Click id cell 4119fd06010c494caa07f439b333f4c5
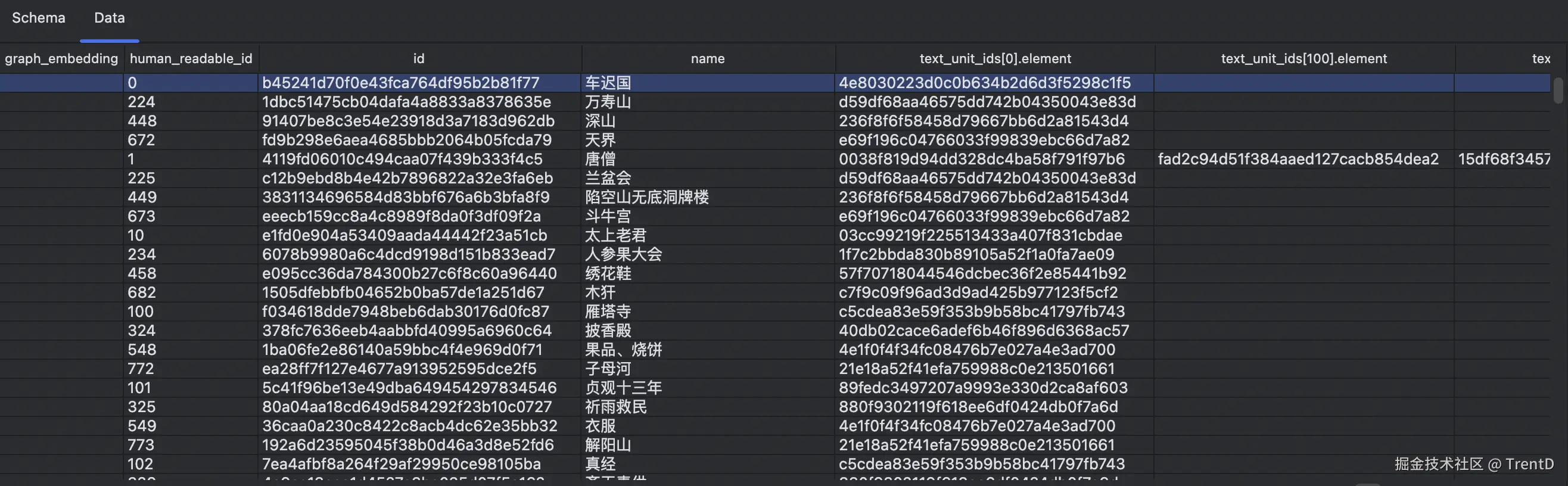The image size is (1568, 486). click(x=419, y=159)
